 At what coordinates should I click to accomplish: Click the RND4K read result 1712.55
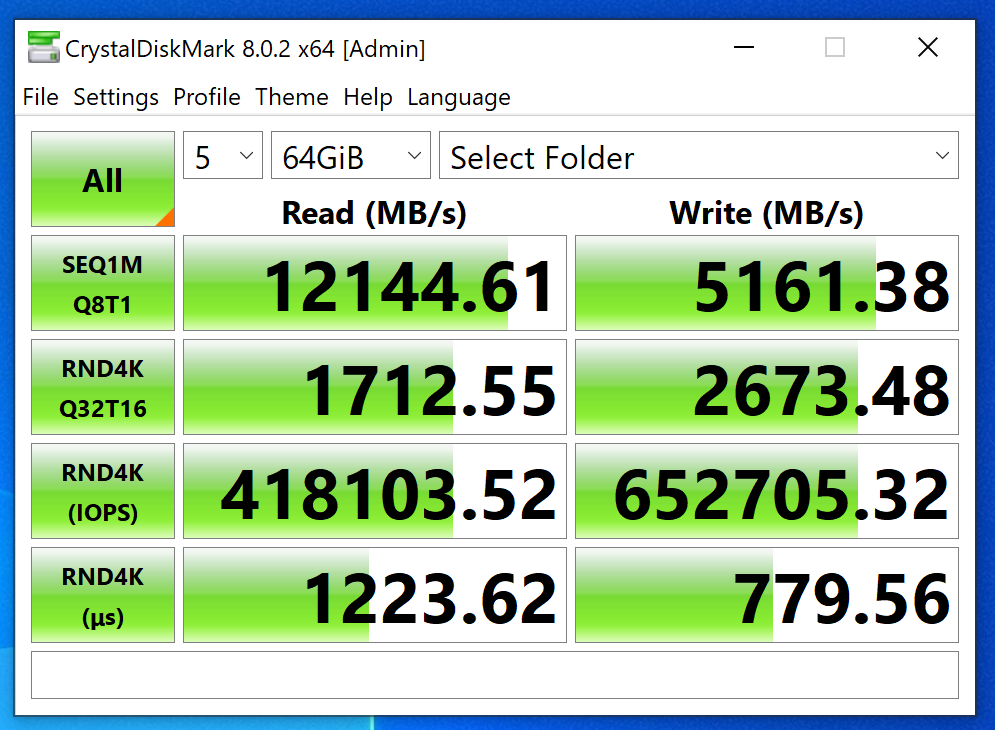[375, 387]
